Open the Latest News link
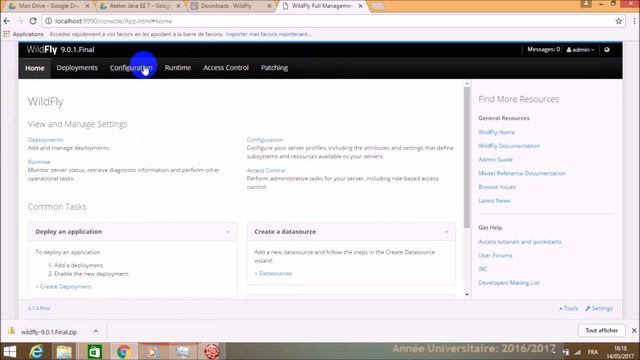 494,201
